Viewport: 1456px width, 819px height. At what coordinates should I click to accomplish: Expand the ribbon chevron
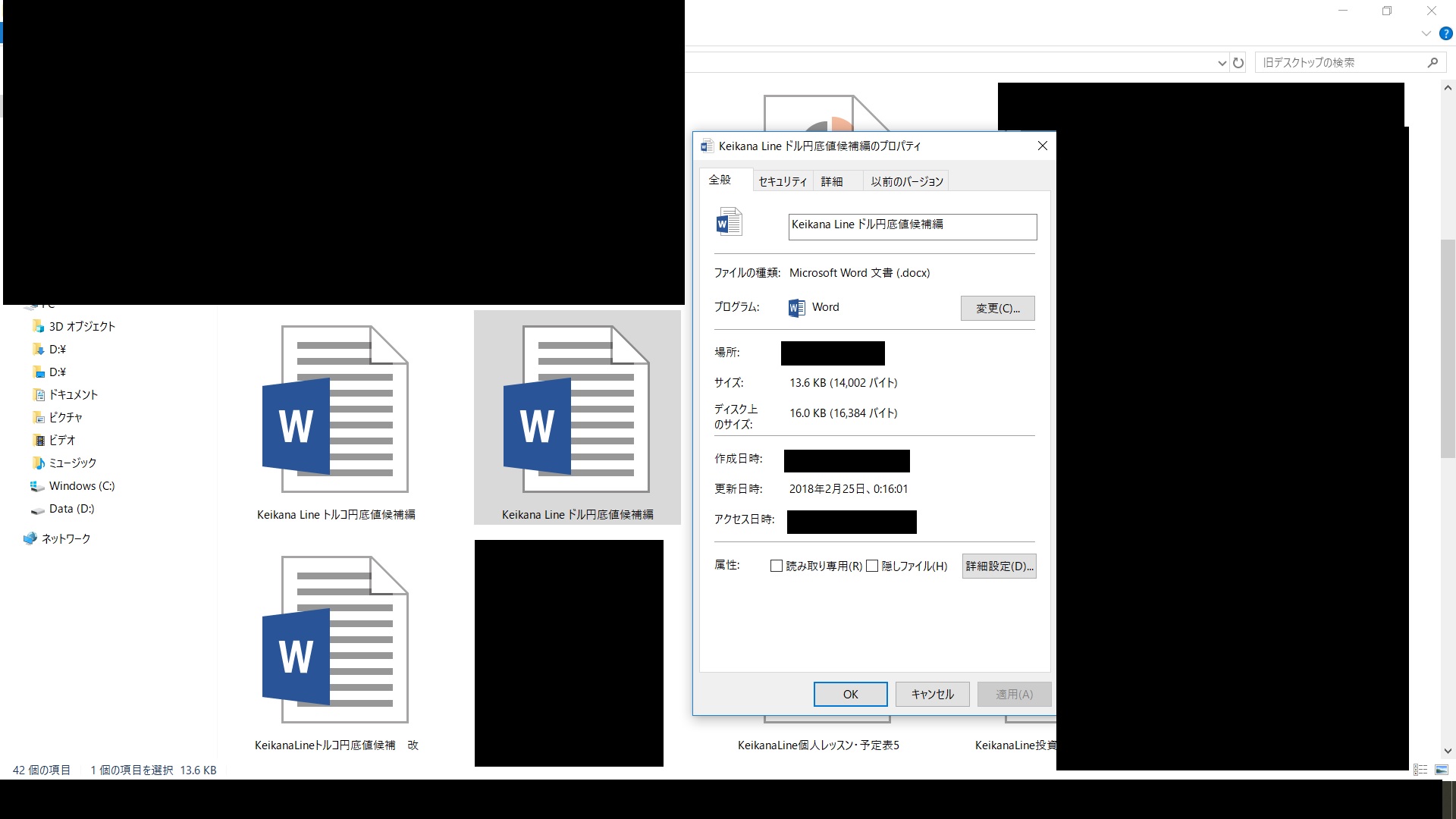(x=1426, y=34)
